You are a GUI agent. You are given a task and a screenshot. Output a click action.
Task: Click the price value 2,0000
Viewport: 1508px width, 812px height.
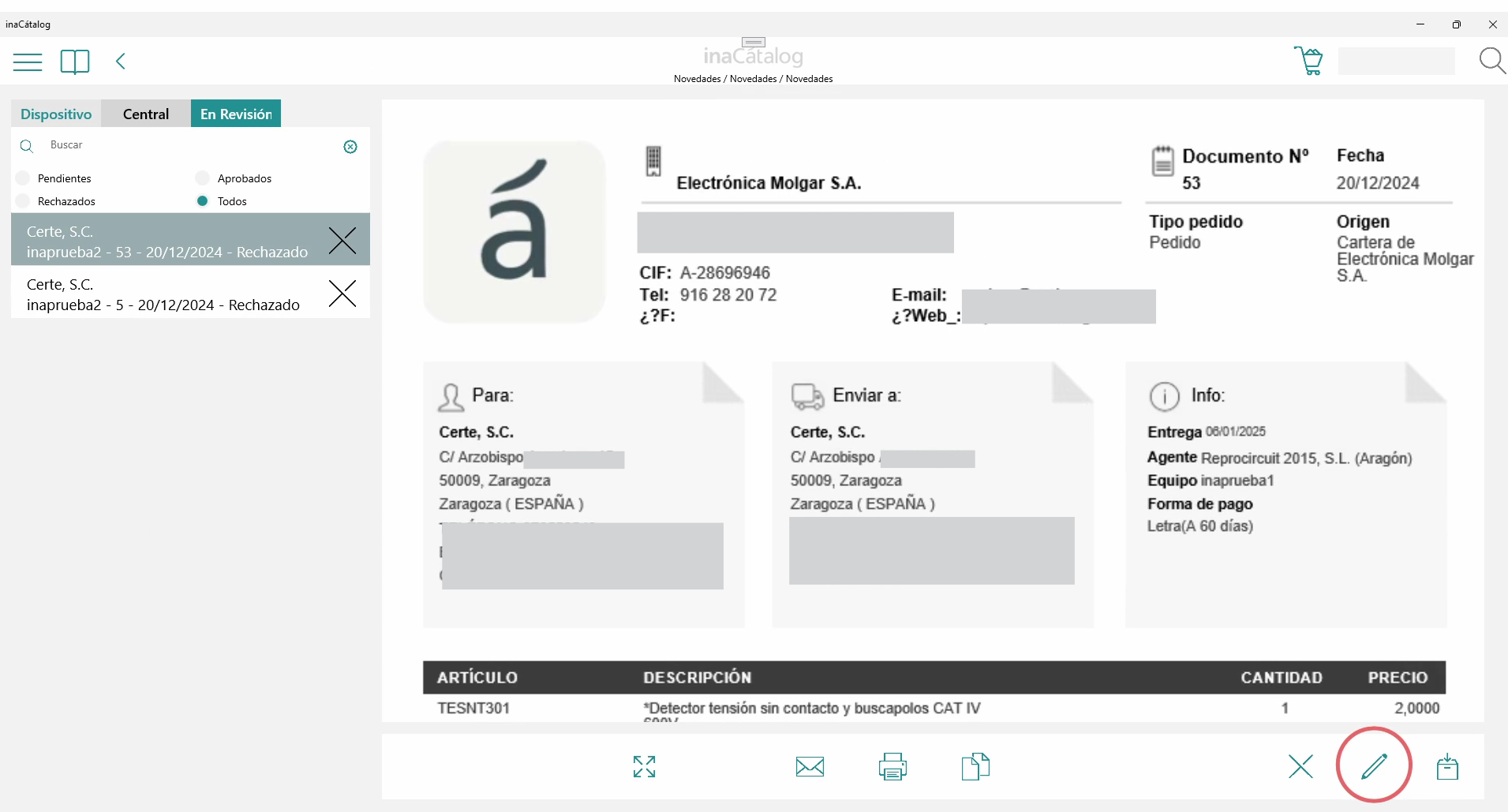(x=1417, y=709)
